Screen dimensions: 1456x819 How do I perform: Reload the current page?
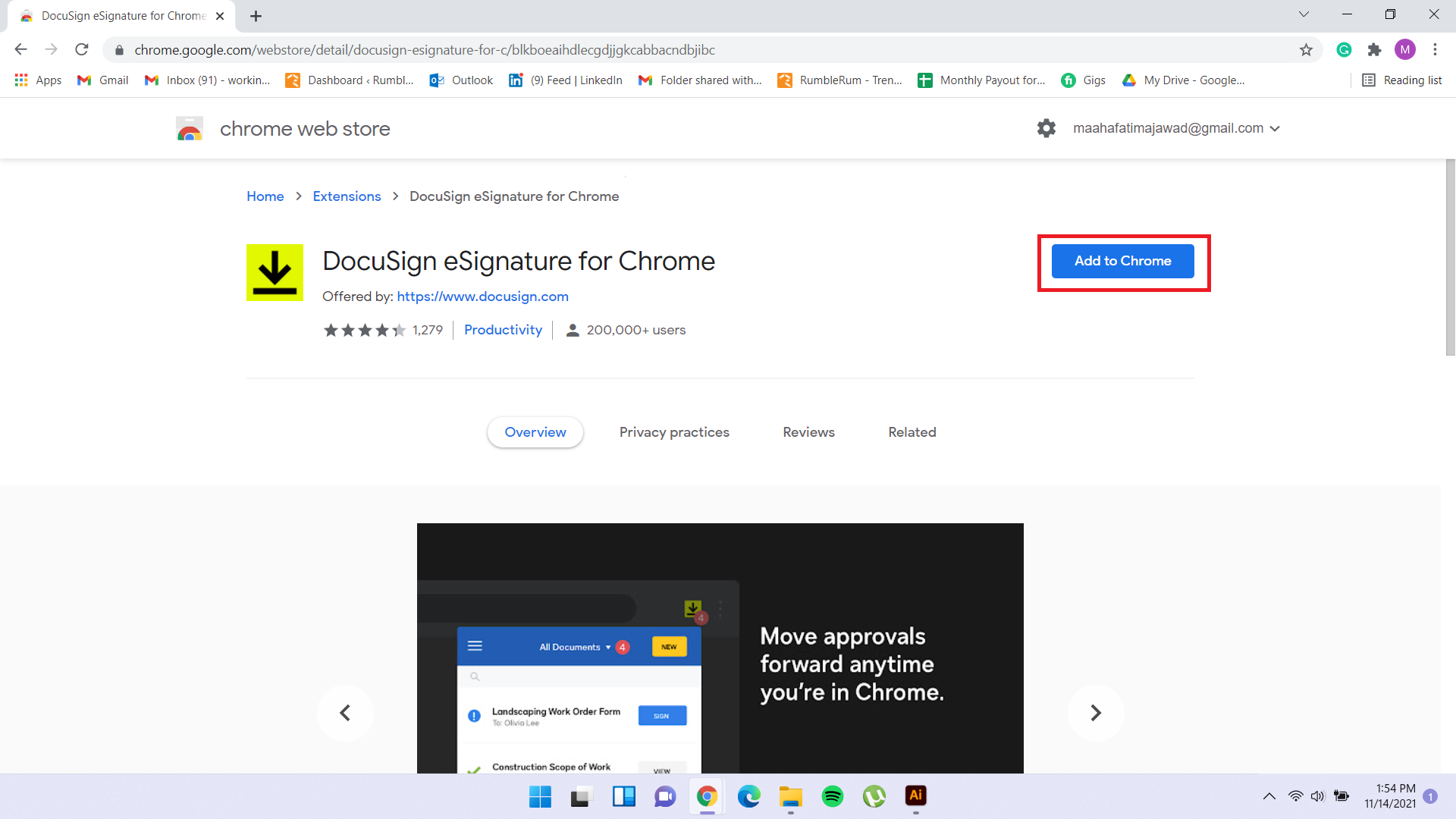coord(82,50)
